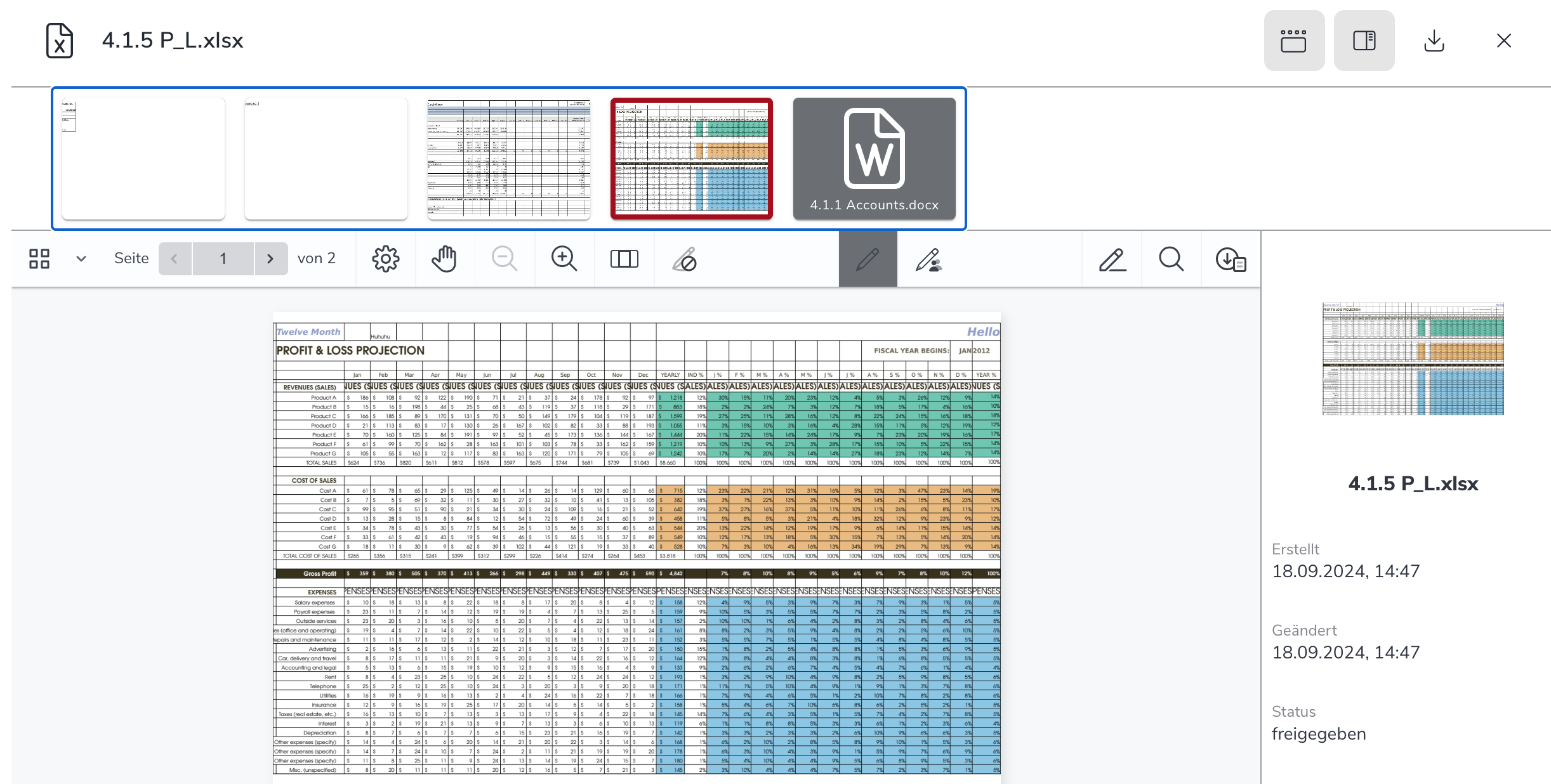Download the file using the top download icon
Screen dimensions: 1551x784
tap(1434, 41)
